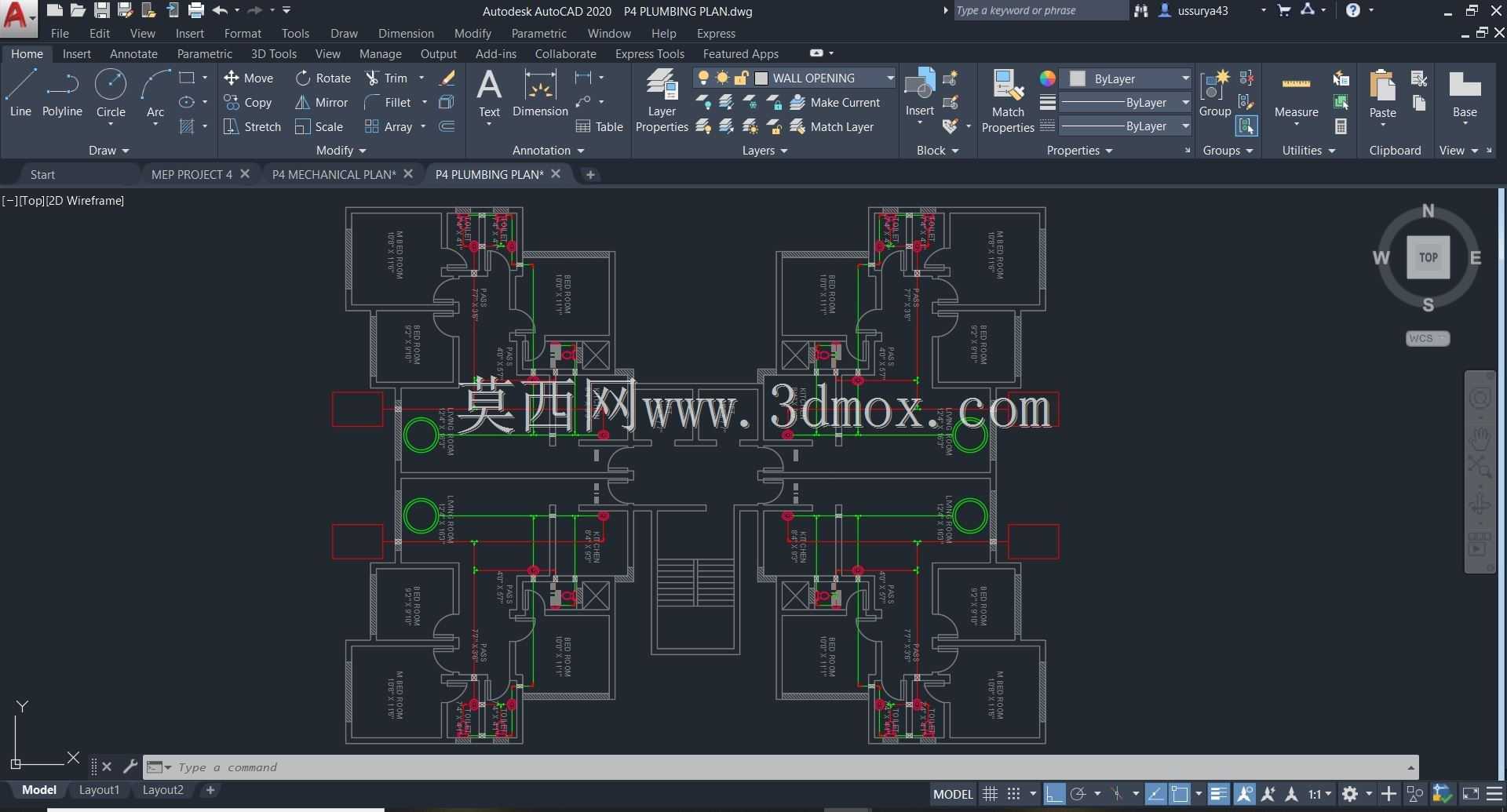The width and height of the screenshot is (1507, 812).
Task: Click the Stretch tool
Action: [252, 126]
